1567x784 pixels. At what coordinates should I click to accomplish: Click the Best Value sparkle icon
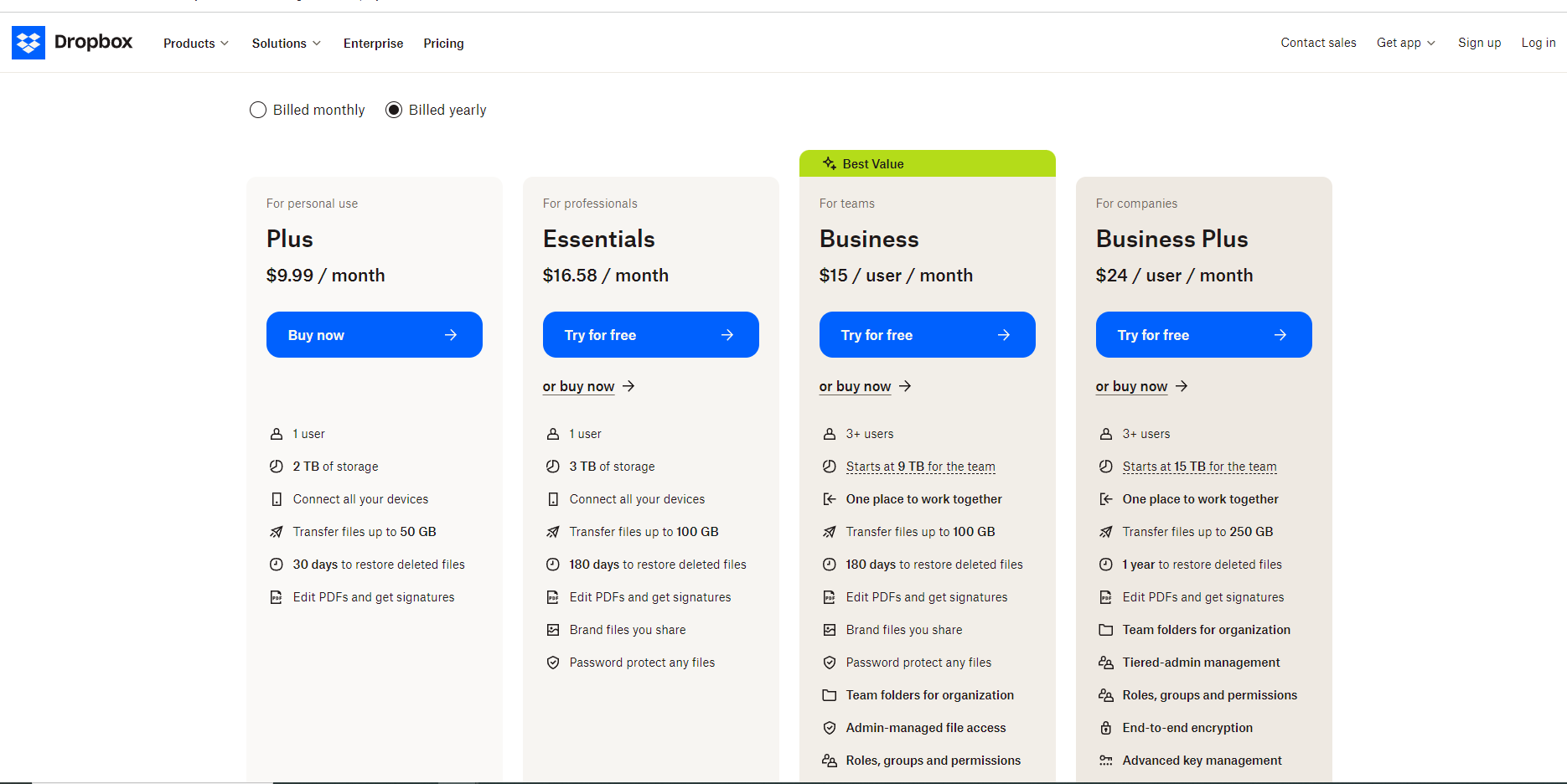(x=830, y=163)
